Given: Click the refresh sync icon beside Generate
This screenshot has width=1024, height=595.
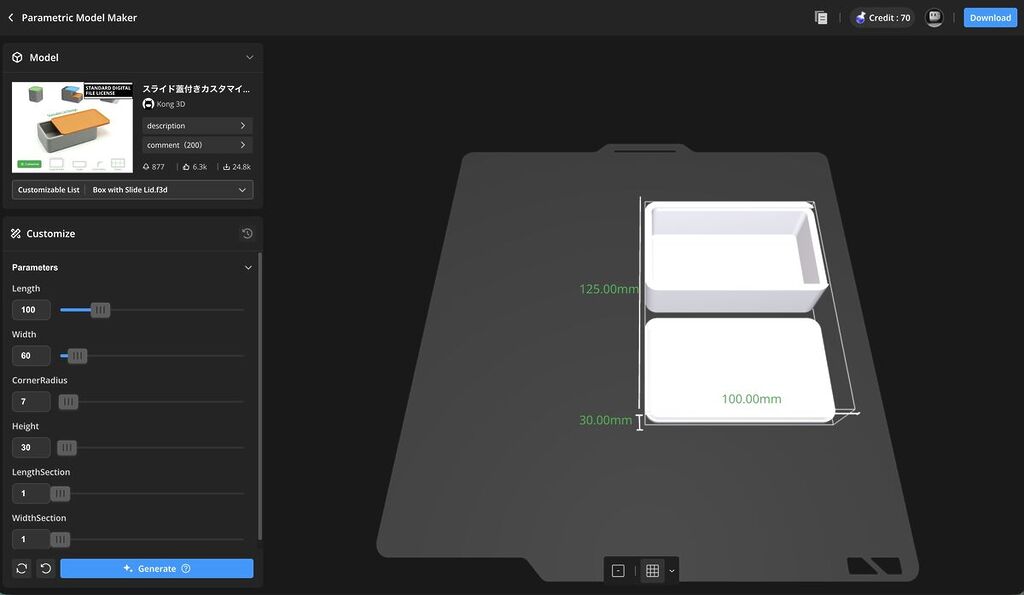Looking at the screenshot, I should pos(21,569).
